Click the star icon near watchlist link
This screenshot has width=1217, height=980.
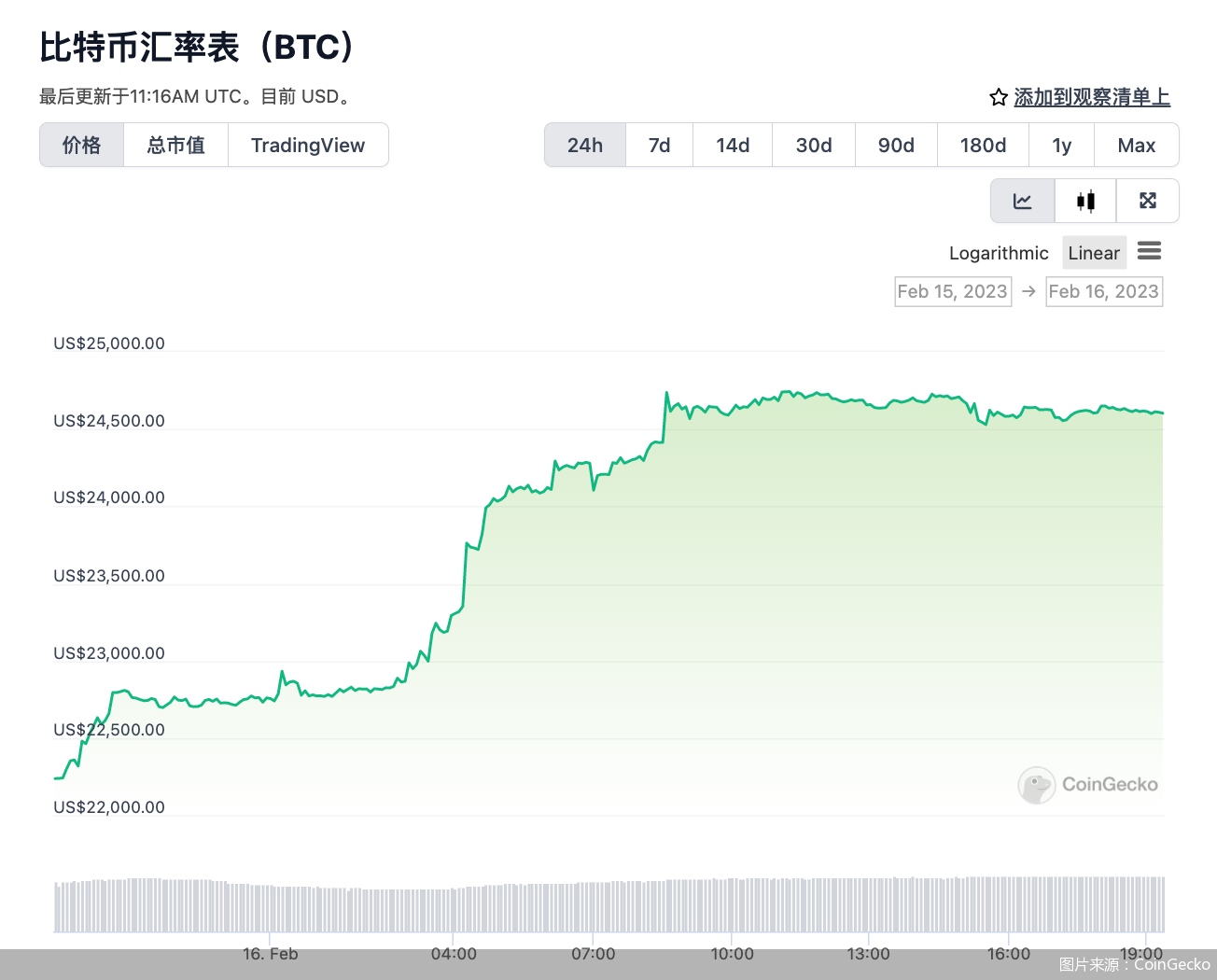996,95
